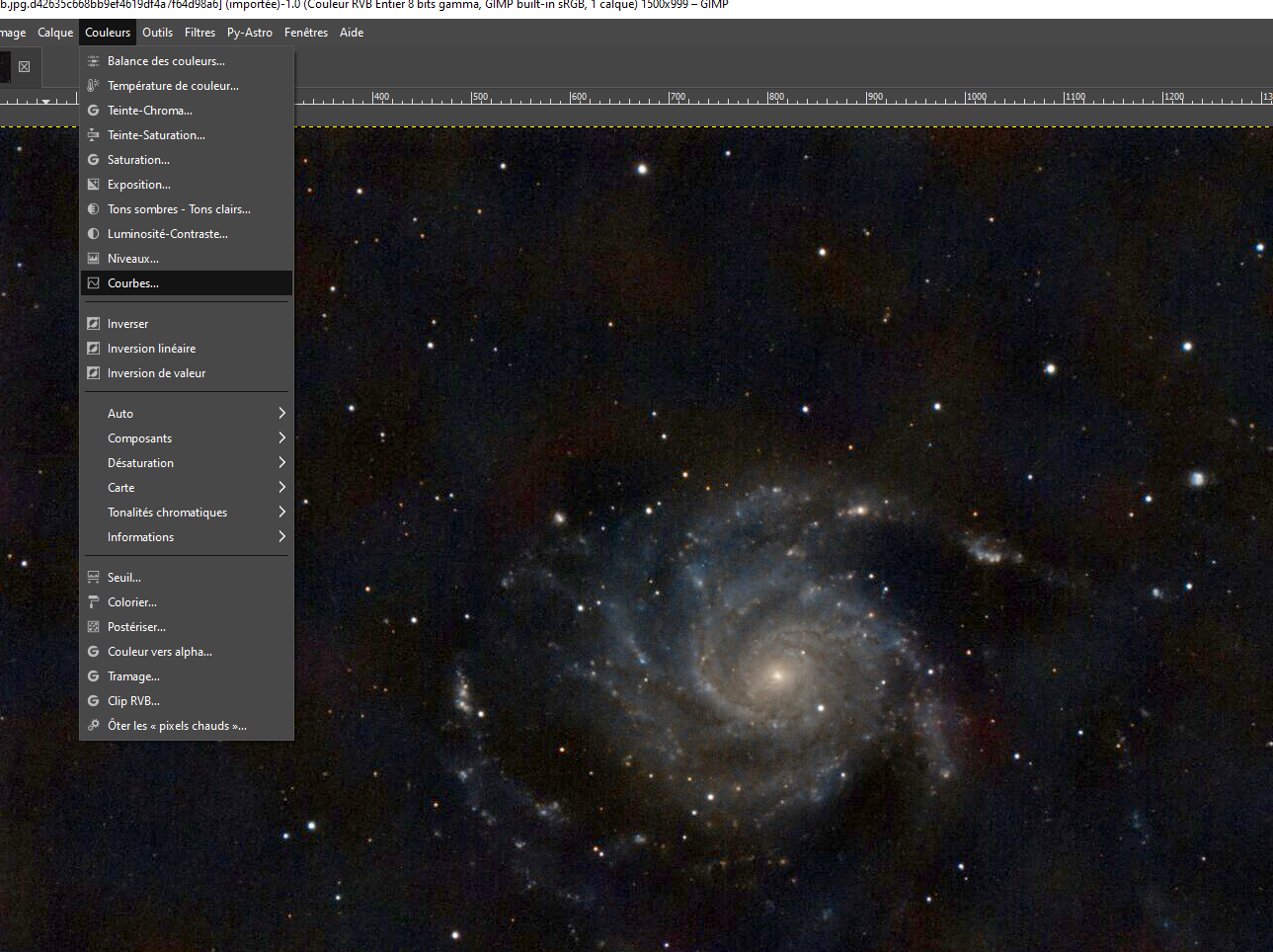Click the Inversion de valeur icon
The image size is (1273, 952).
click(x=93, y=373)
